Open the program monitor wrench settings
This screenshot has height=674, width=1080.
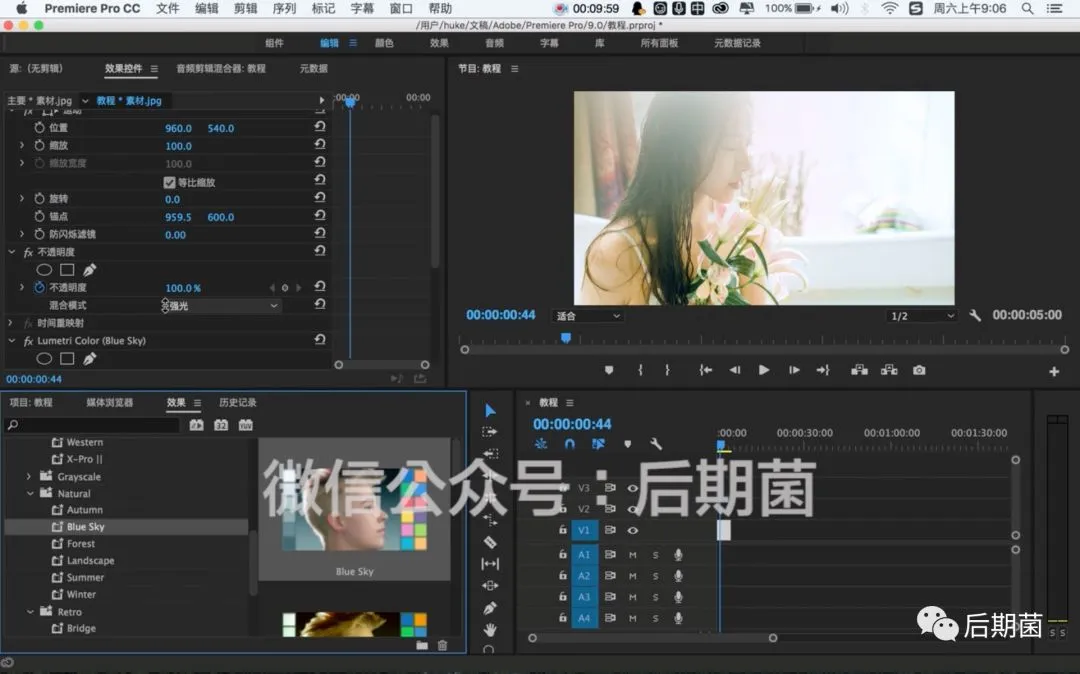tap(975, 315)
